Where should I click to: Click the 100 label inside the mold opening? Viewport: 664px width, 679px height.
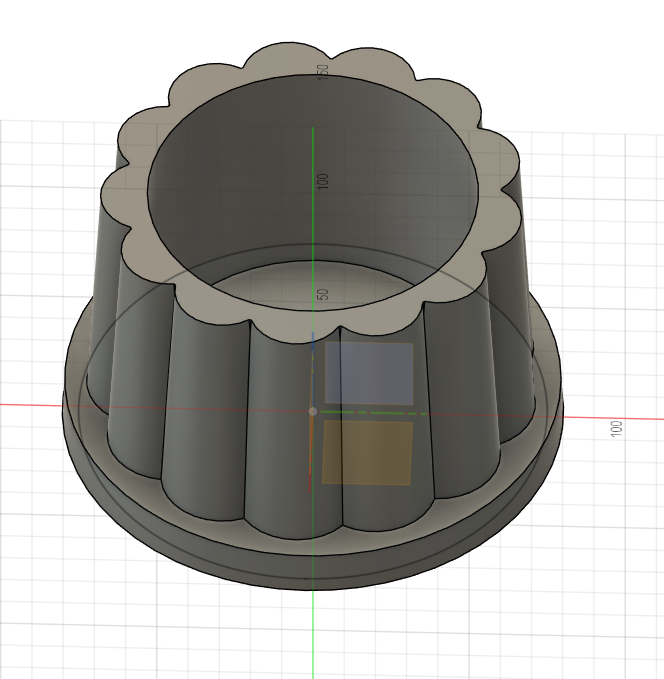[323, 181]
